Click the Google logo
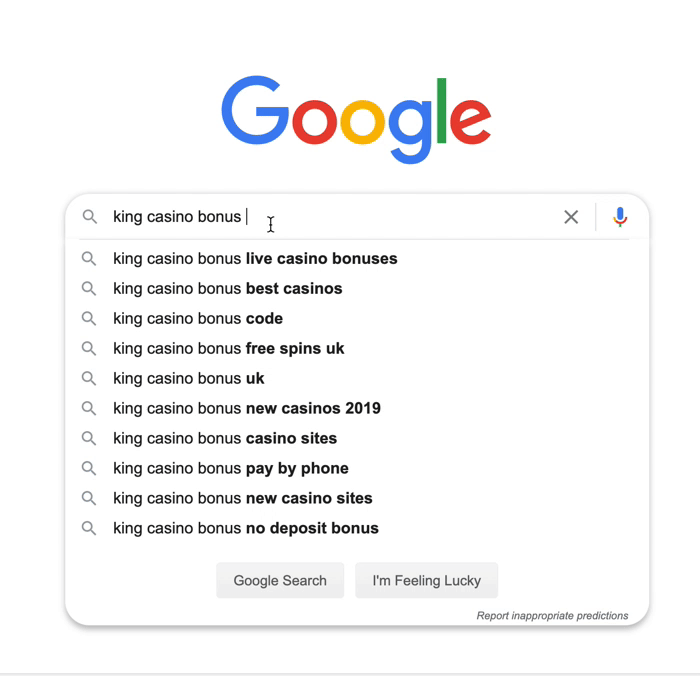 (x=356, y=118)
